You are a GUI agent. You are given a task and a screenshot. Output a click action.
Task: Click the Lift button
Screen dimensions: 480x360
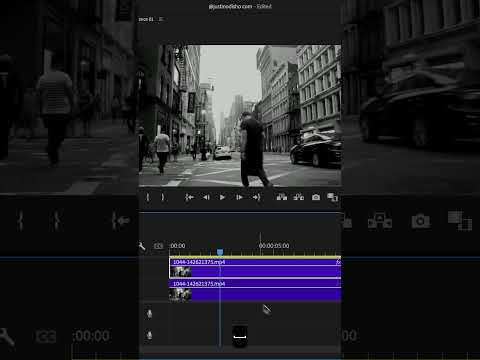pyautogui.click(x=282, y=197)
